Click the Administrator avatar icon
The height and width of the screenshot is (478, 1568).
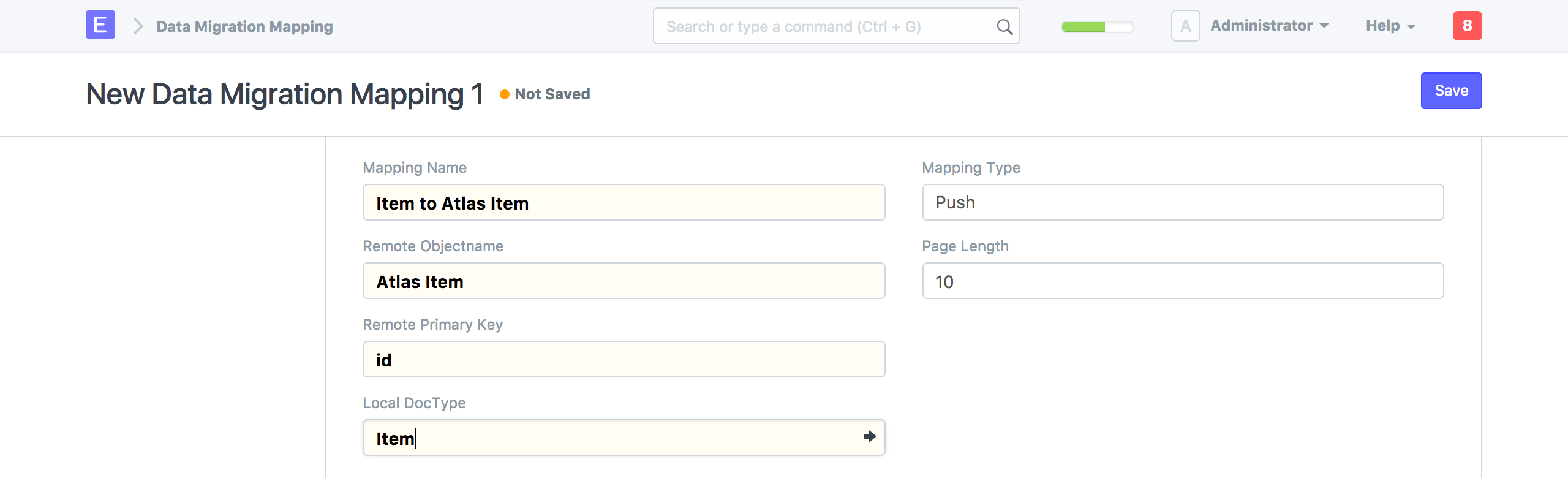pyautogui.click(x=1185, y=26)
